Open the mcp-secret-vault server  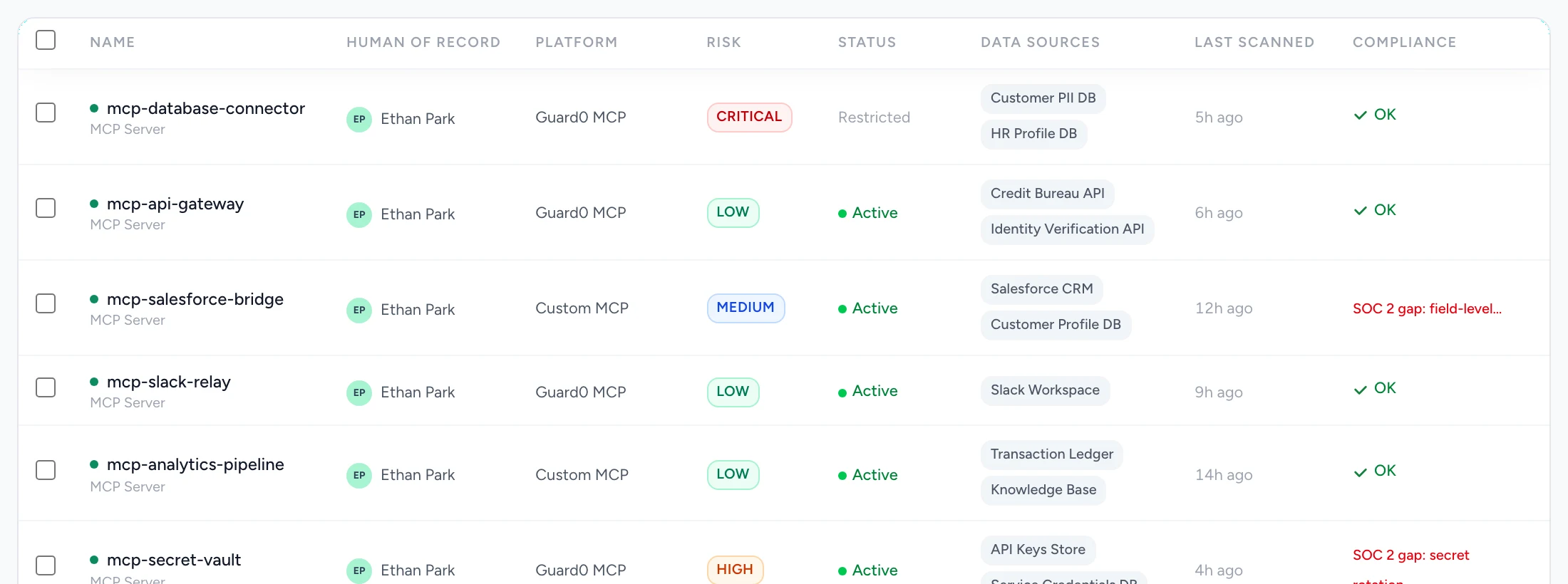(174, 560)
